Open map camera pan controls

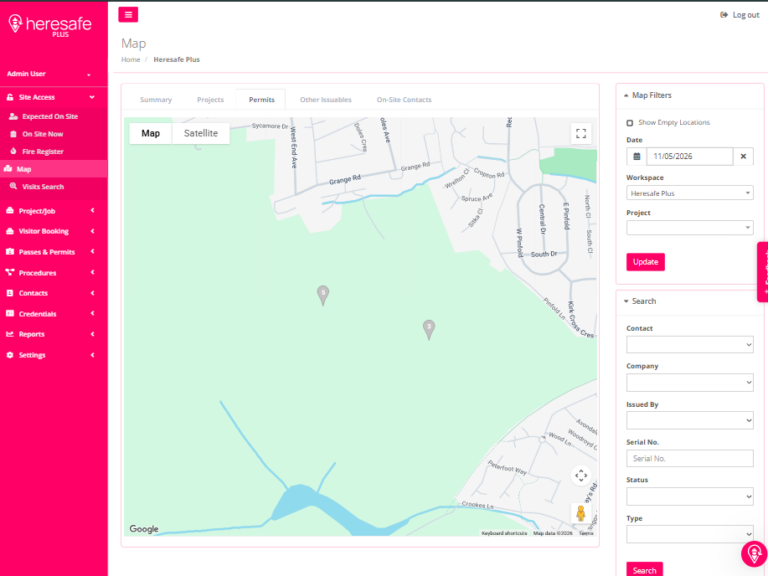(581, 475)
